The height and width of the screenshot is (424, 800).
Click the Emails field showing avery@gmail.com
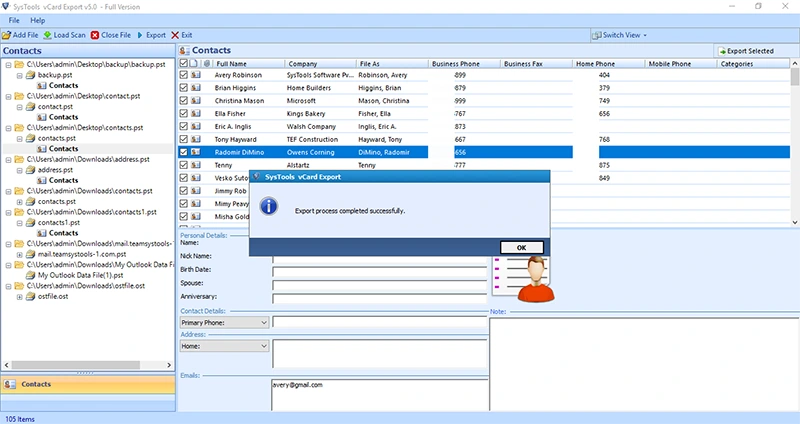(380, 394)
